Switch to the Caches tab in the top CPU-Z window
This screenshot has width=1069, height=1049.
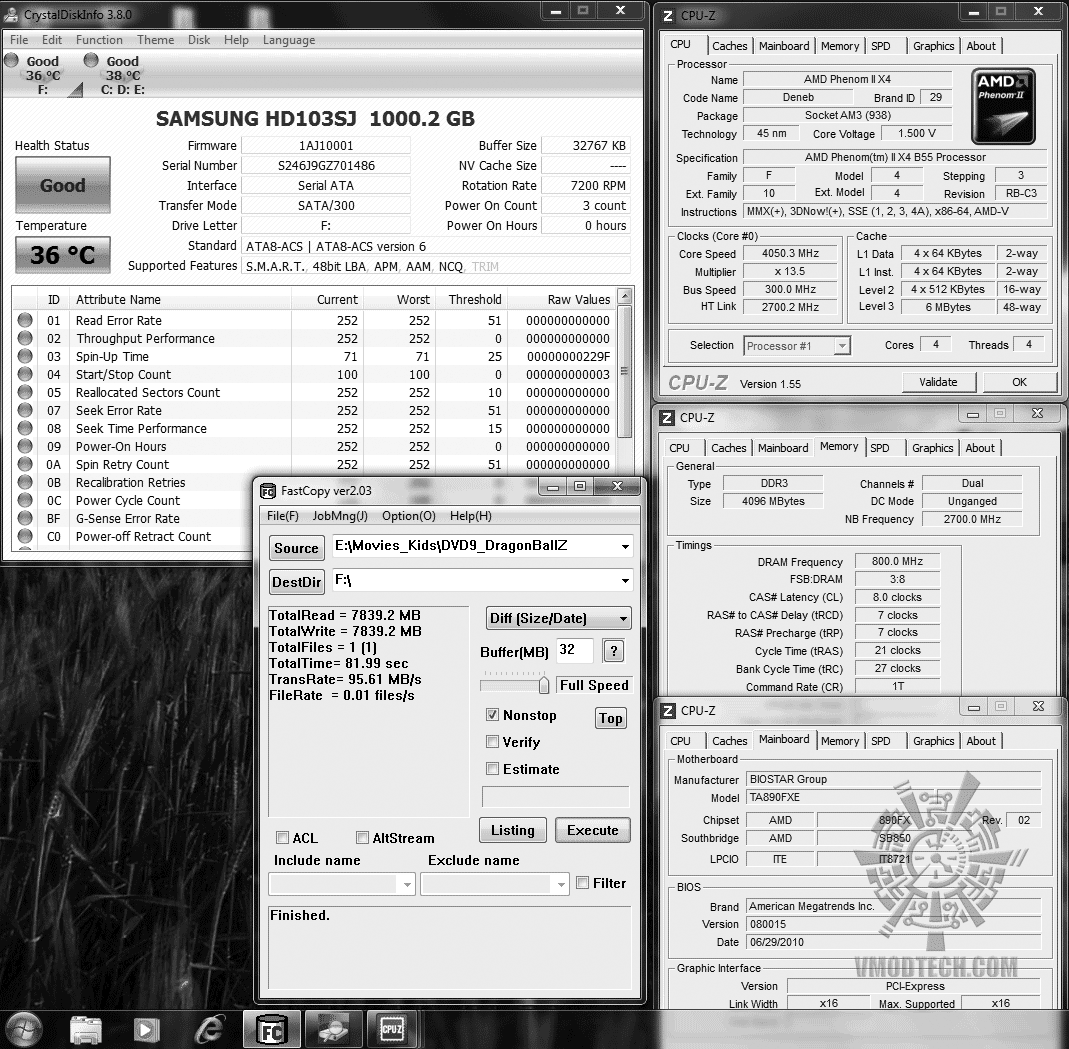click(729, 46)
